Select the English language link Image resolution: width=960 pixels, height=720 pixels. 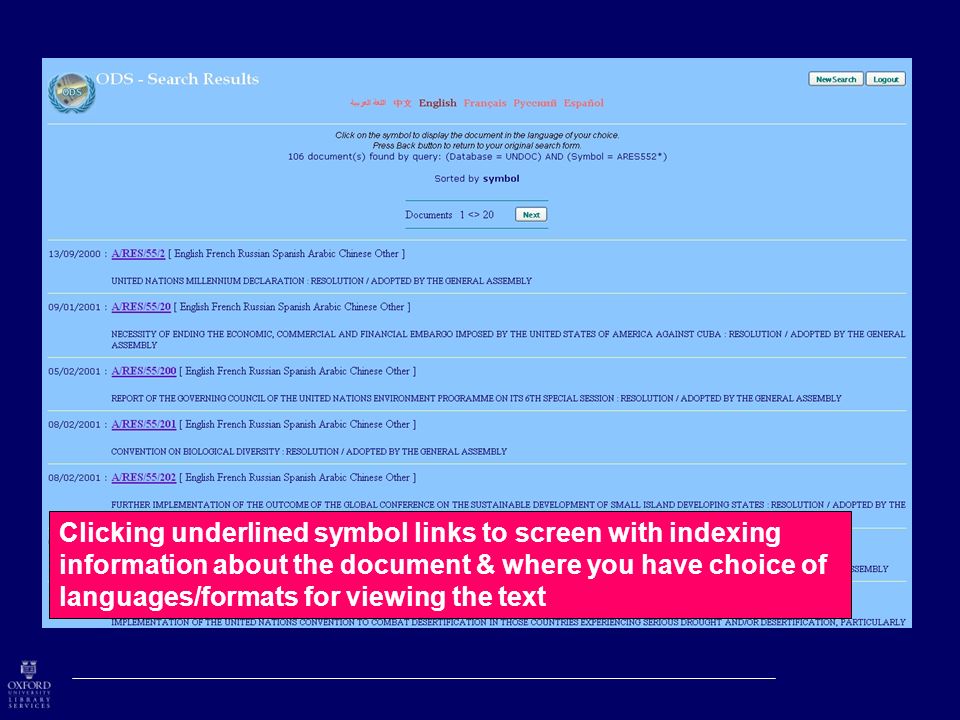(x=437, y=103)
